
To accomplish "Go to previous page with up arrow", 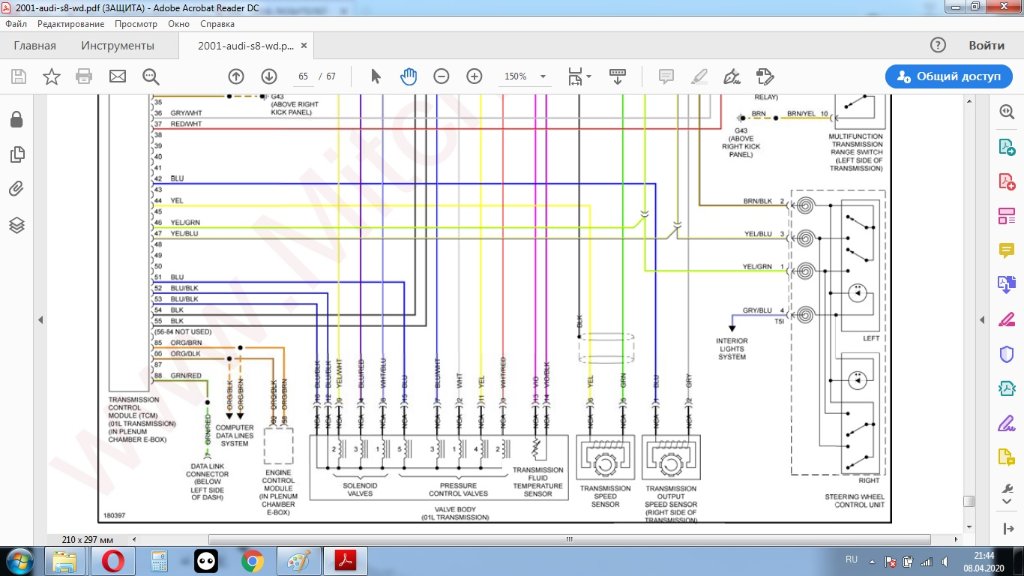I will [236, 76].
